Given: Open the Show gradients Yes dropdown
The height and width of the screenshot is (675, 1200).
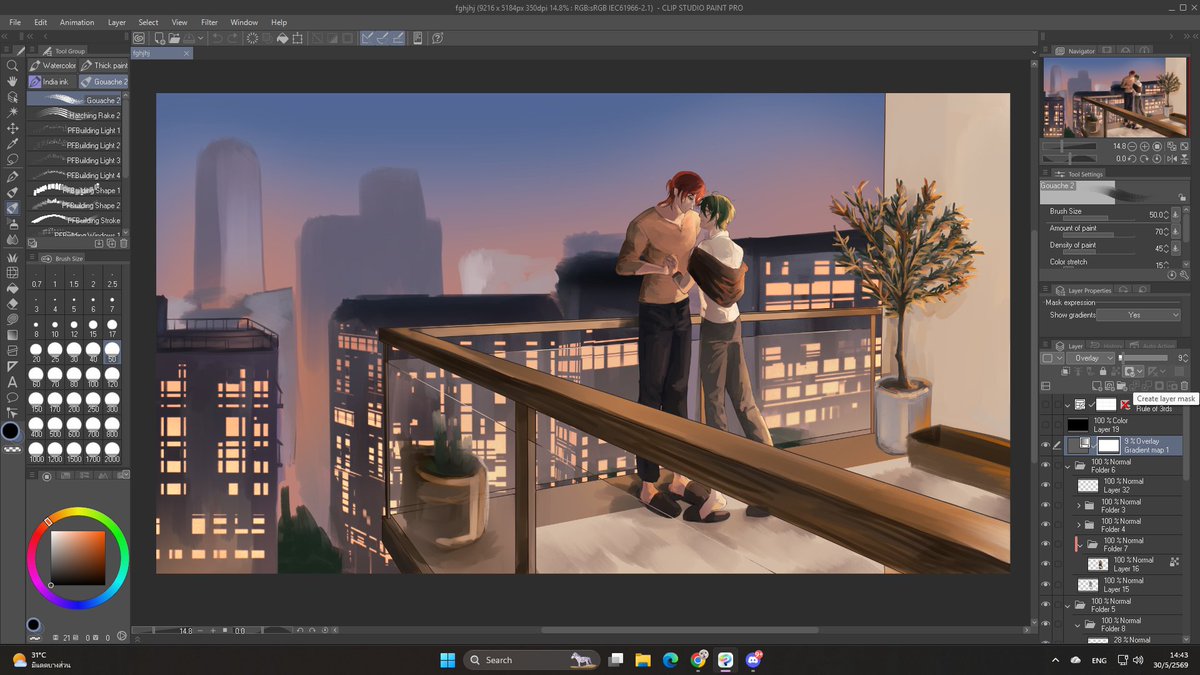Looking at the screenshot, I should point(1139,314).
